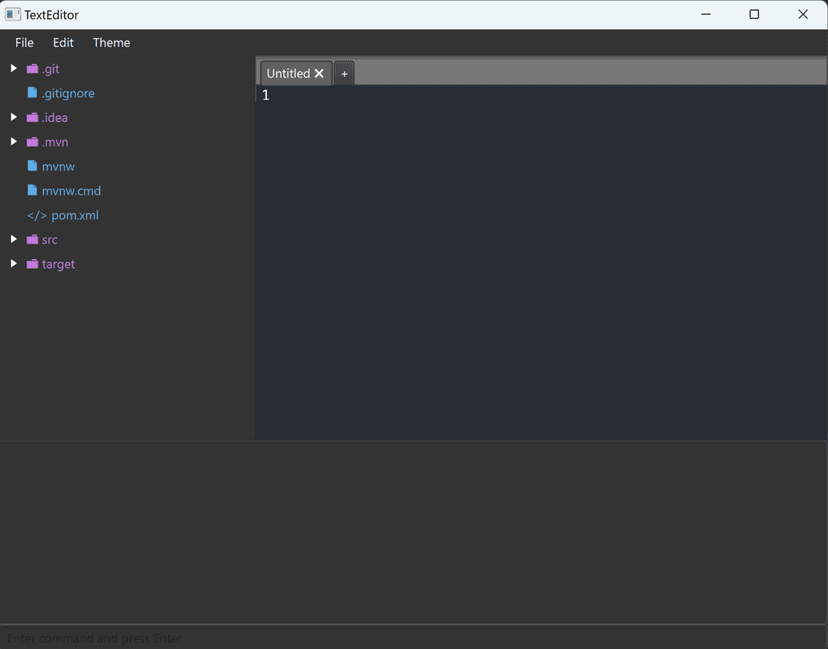
Task: Click the .idea folder icon
Action: pos(32,118)
